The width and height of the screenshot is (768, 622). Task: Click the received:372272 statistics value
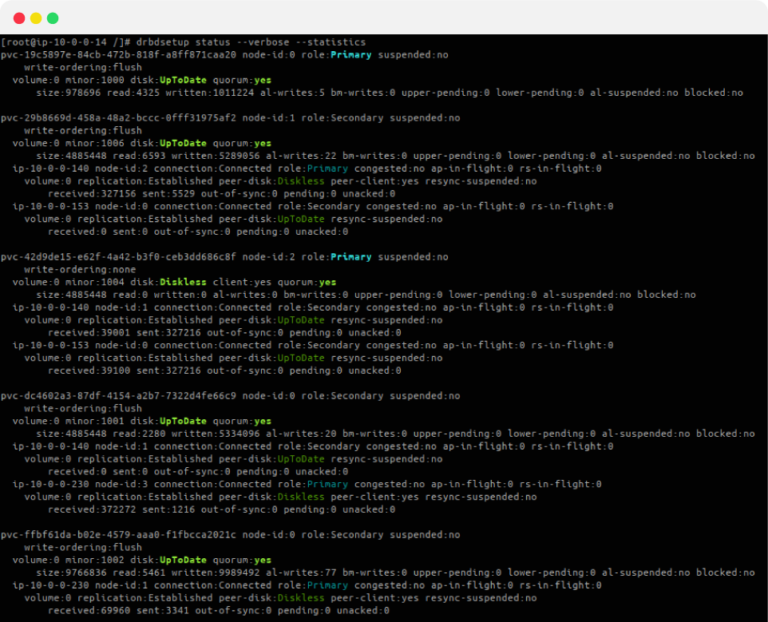point(92,510)
